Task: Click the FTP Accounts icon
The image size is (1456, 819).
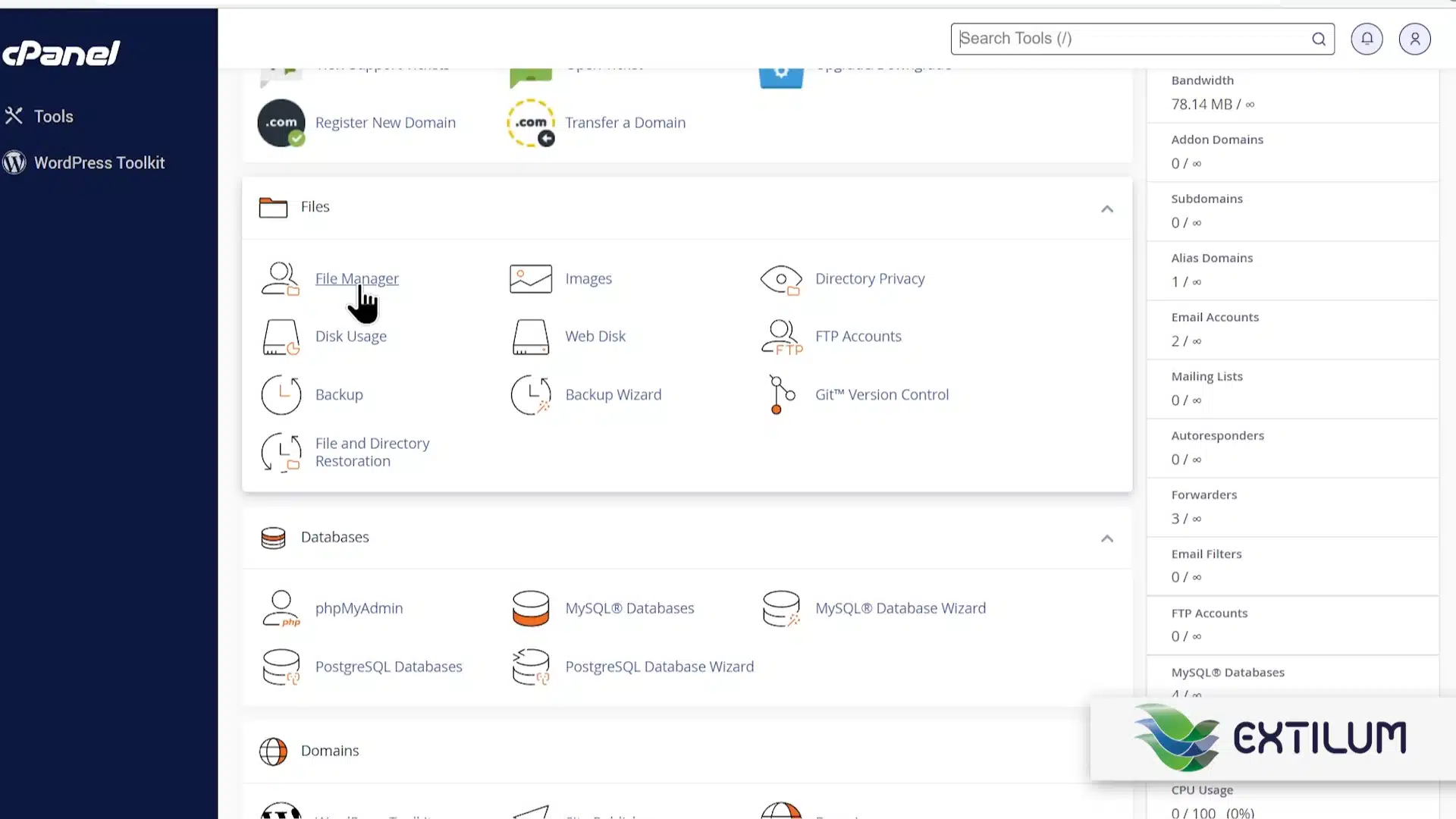Action: 782,337
